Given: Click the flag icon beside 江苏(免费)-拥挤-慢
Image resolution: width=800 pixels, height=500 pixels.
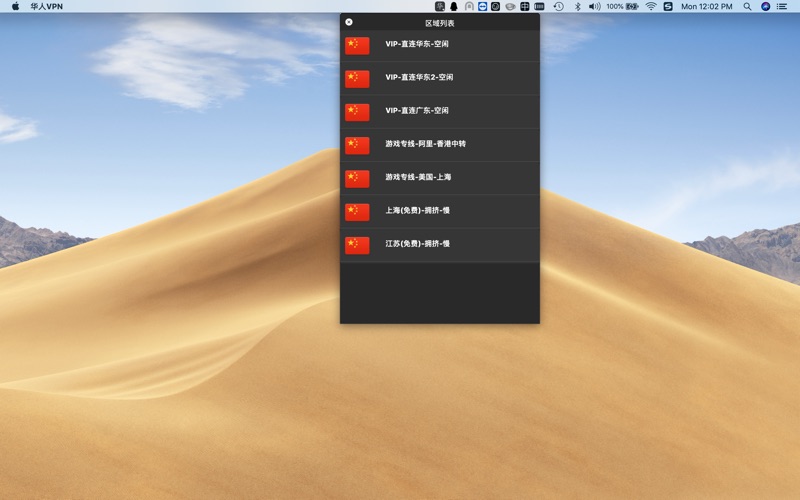Looking at the screenshot, I should pyautogui.click(x=357, y=244).
